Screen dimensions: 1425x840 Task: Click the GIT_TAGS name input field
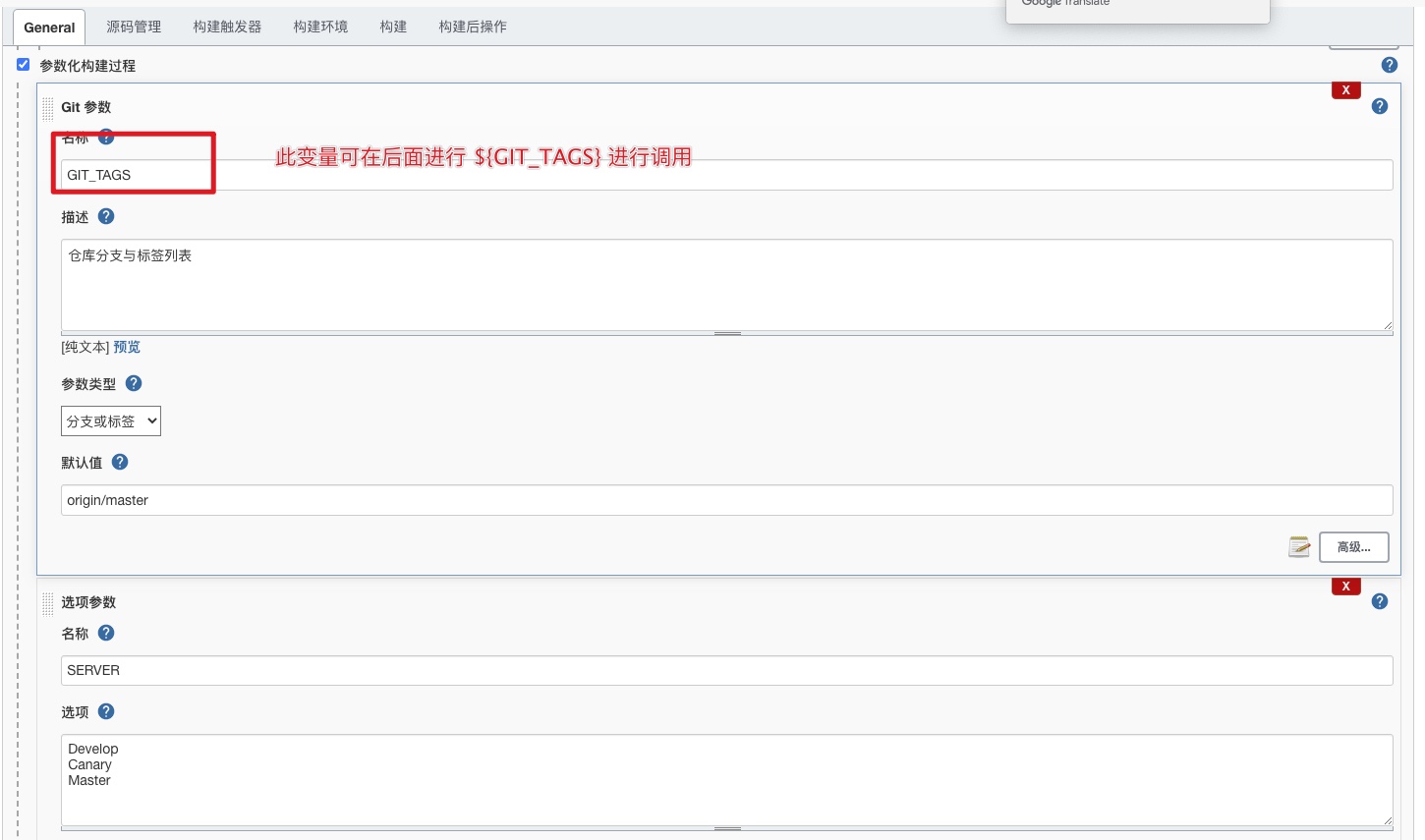[x=726, y=175]
